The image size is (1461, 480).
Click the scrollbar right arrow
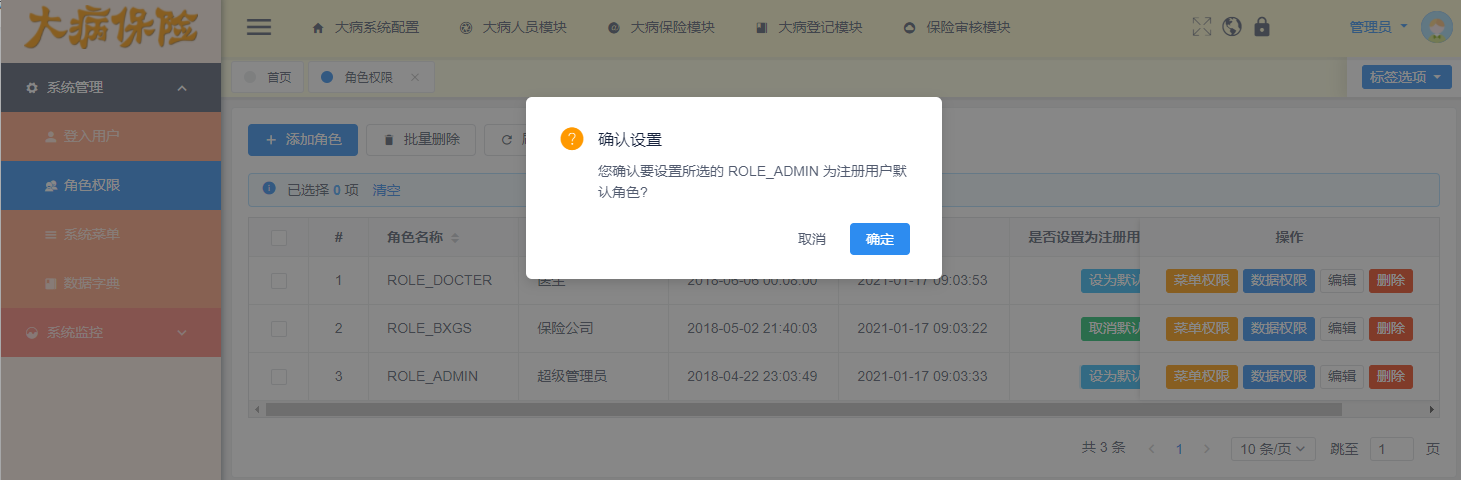[x=1432, y=409]
